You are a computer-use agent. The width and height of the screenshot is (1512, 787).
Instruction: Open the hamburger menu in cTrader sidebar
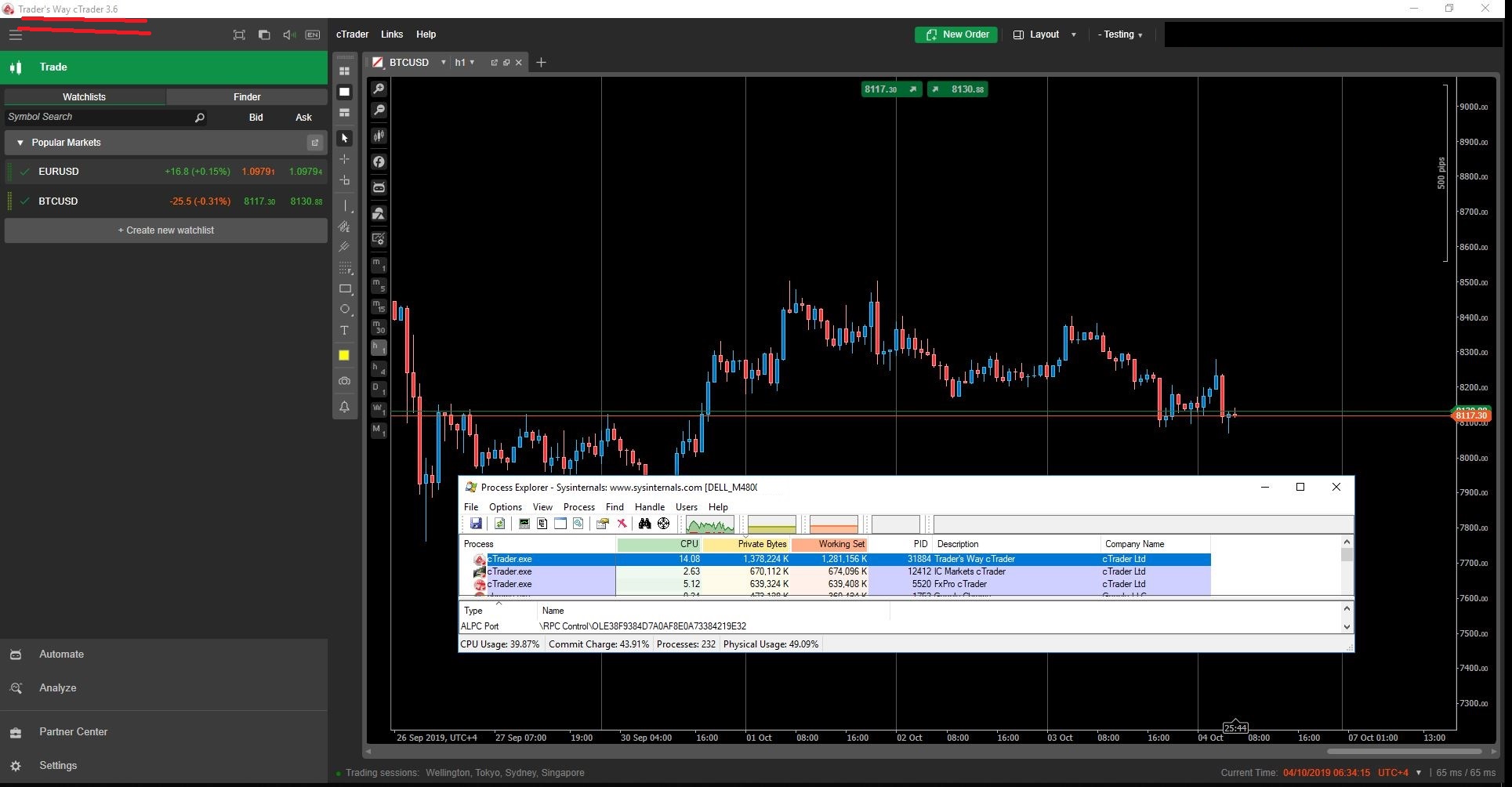click(x=16, y=34)
